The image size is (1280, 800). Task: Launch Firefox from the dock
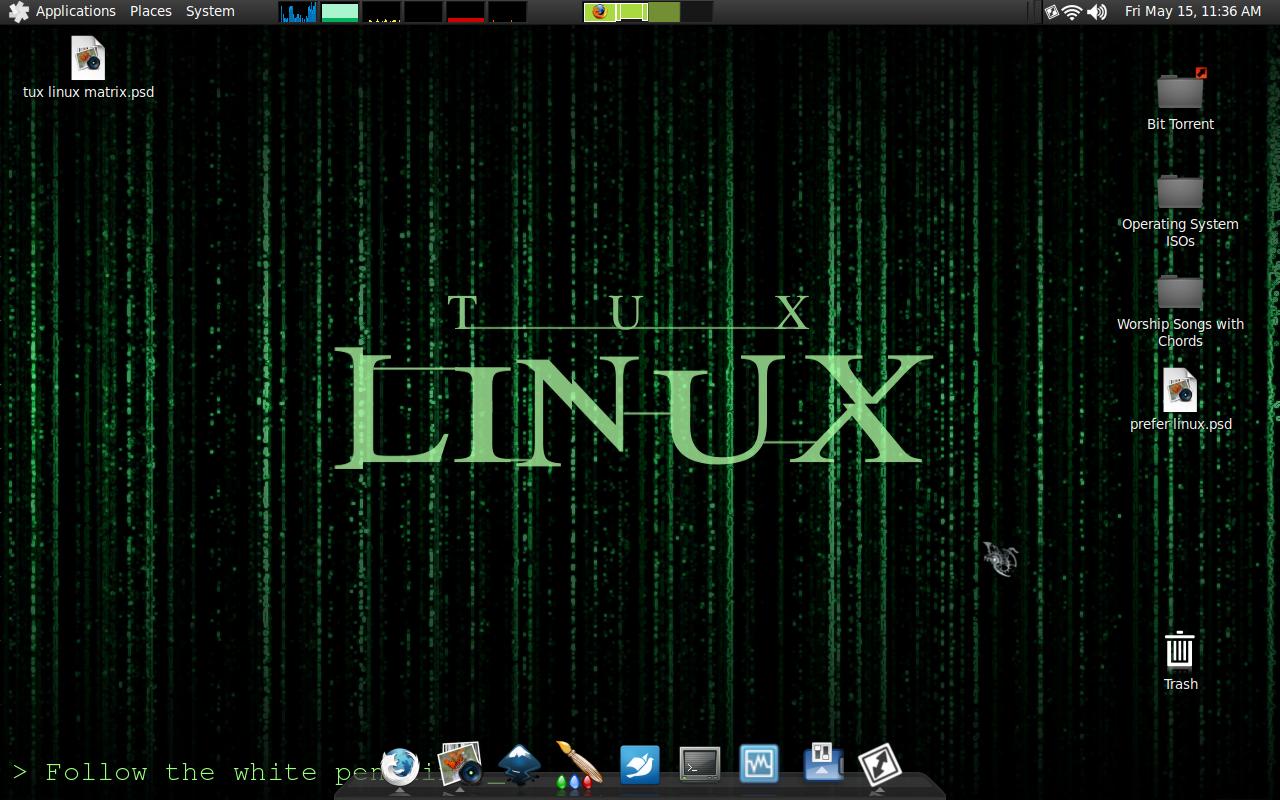400,767
